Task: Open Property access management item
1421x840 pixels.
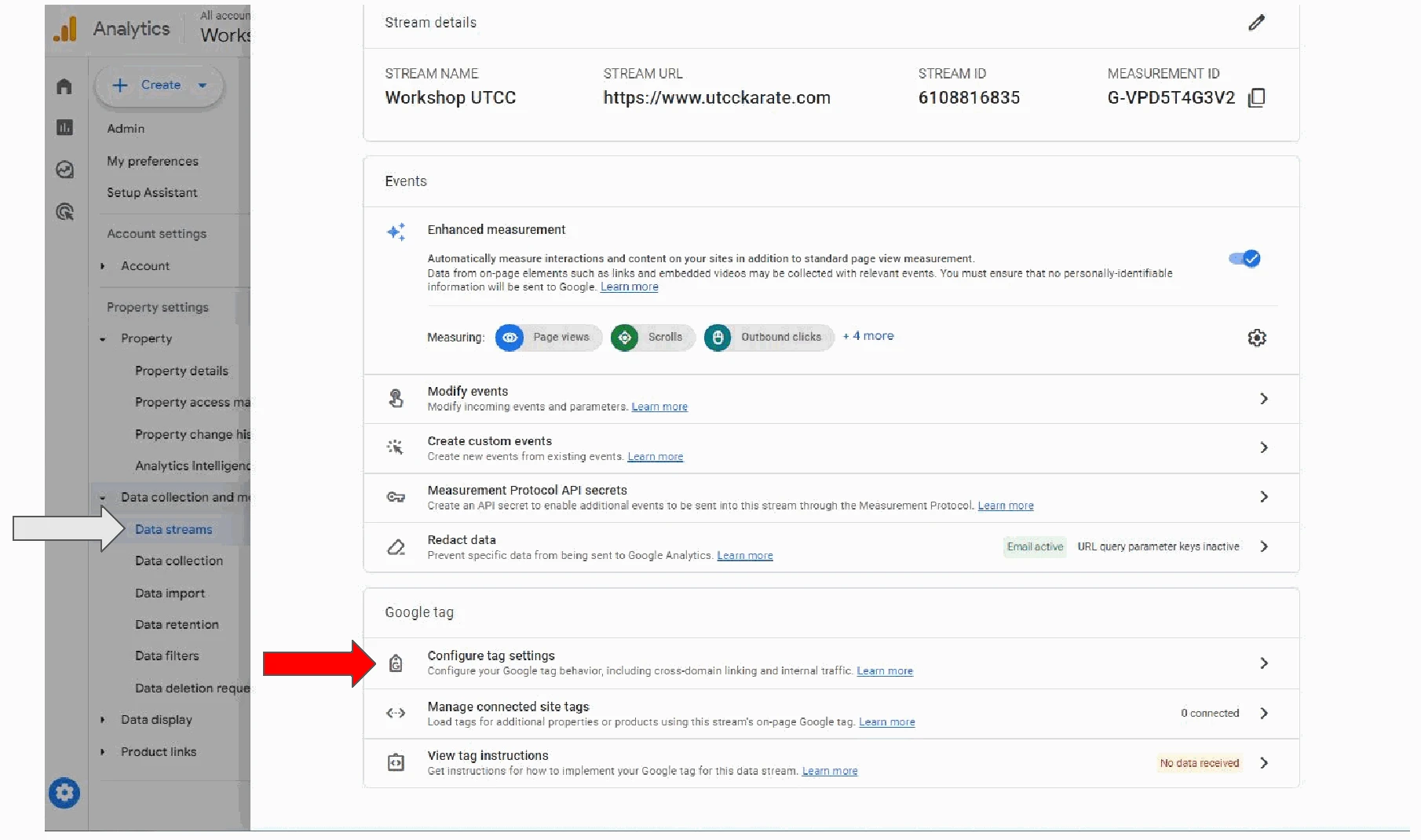Action: tap(192, 402)
